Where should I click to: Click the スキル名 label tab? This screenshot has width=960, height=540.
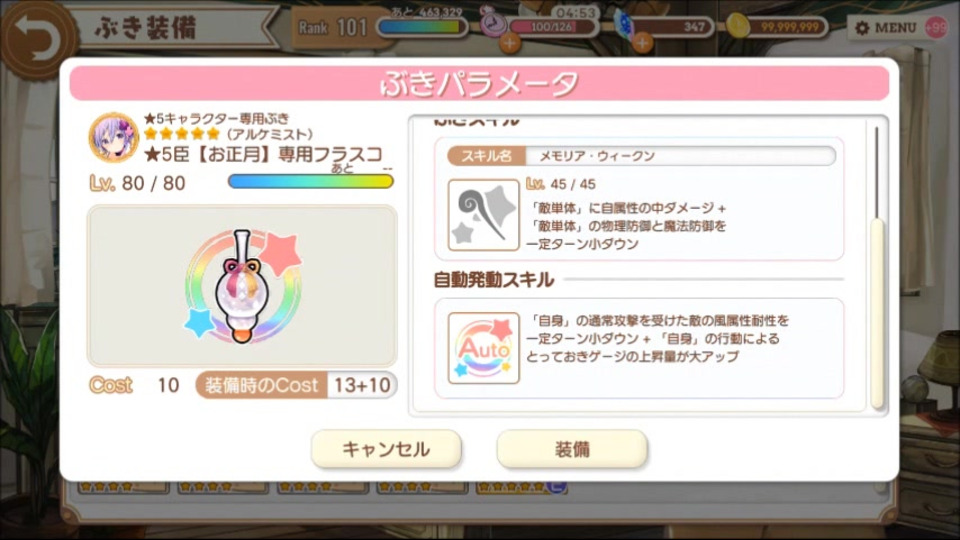click(x=486, y=156)
